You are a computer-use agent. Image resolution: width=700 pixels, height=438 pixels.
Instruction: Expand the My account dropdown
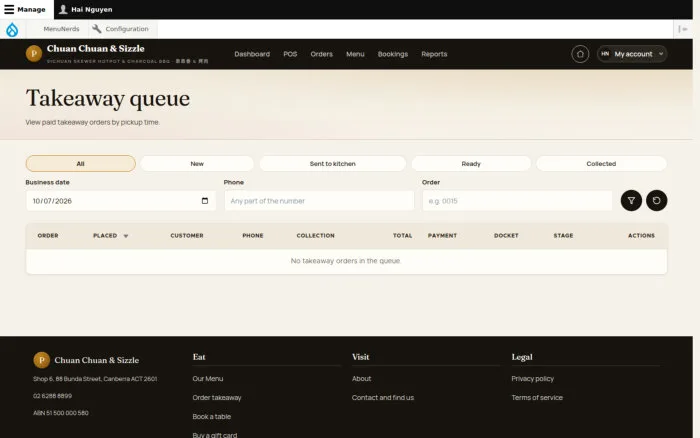[x=632, y=54]
